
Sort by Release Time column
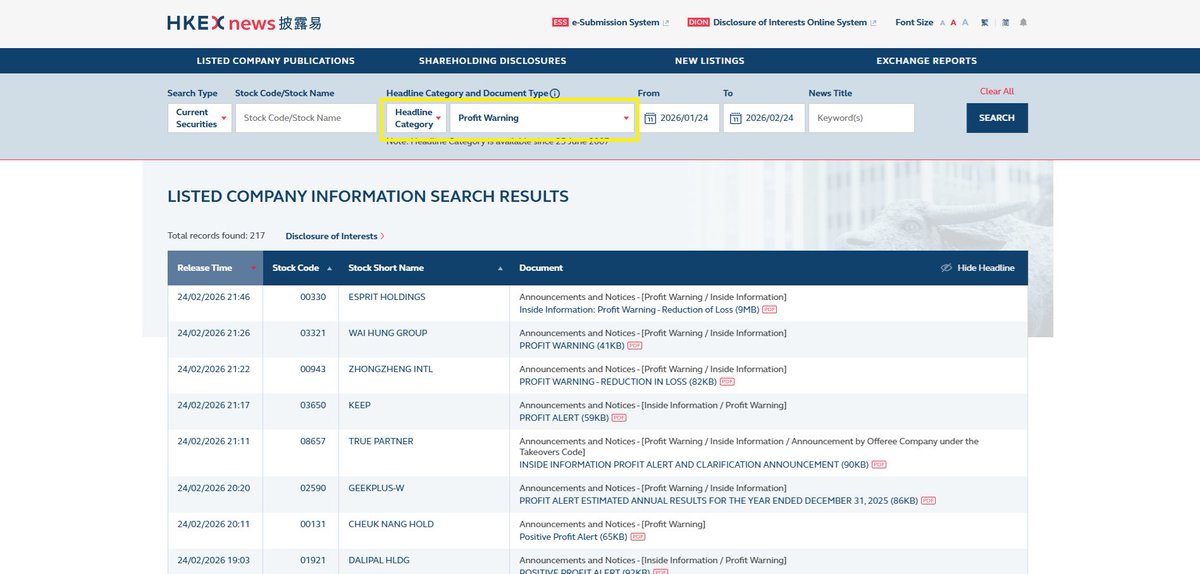215,268
